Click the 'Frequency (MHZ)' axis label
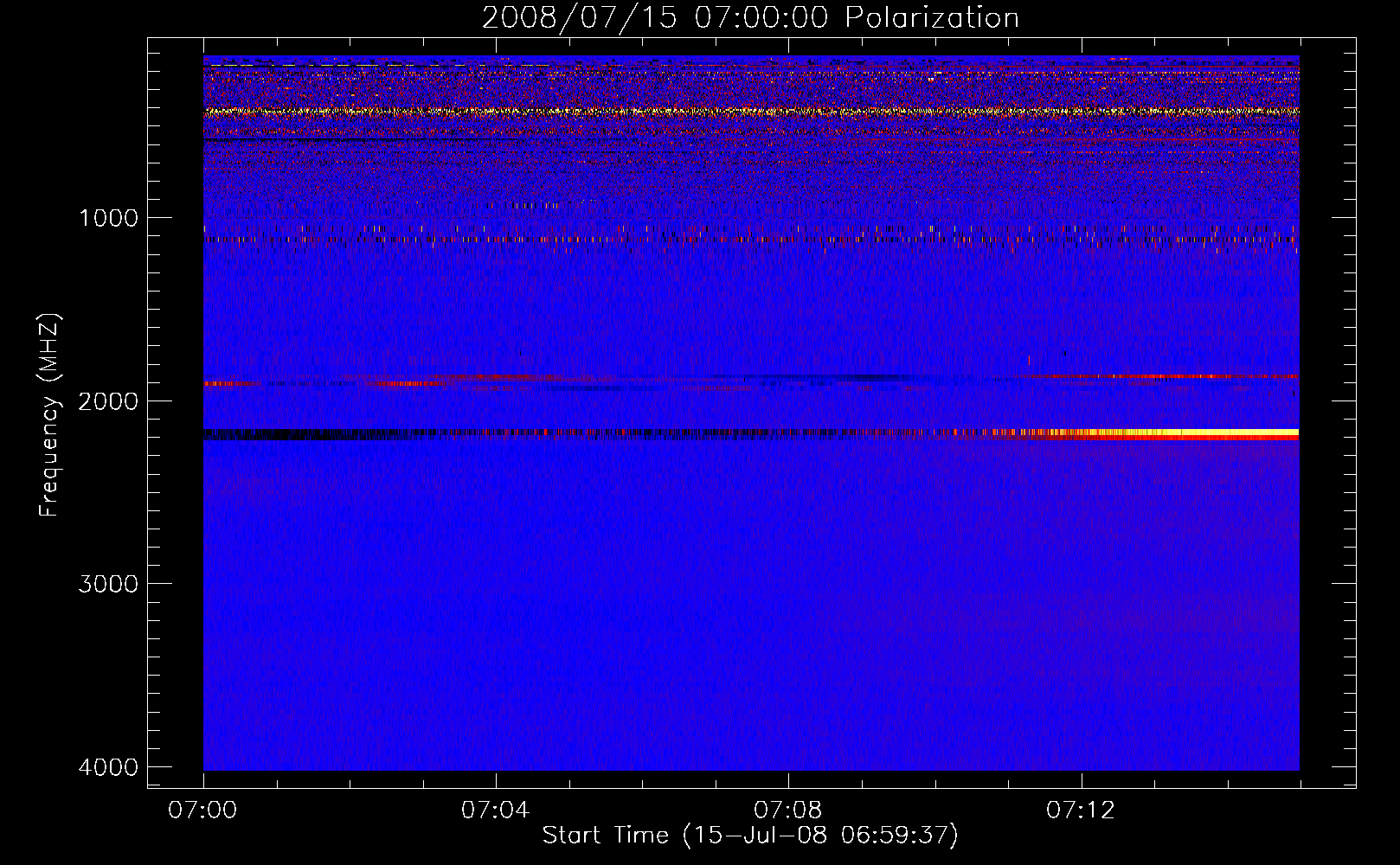This screenshot has height=865, width=1400. tap(49, 415)
